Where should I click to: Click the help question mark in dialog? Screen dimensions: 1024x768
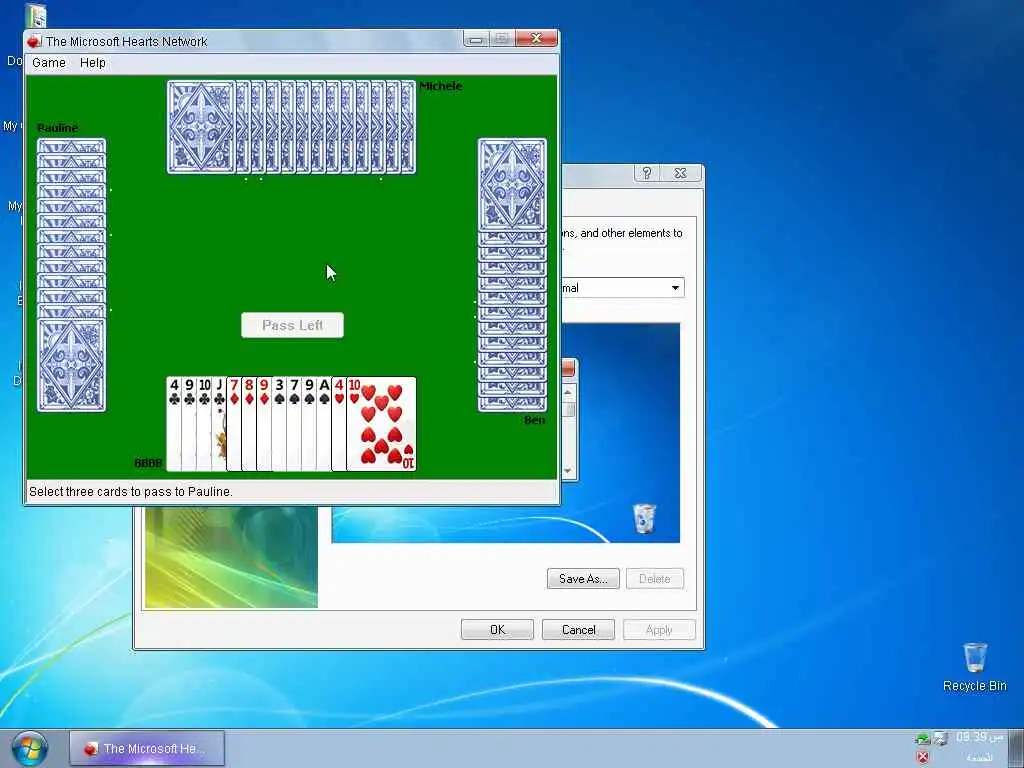coord(647,173)
